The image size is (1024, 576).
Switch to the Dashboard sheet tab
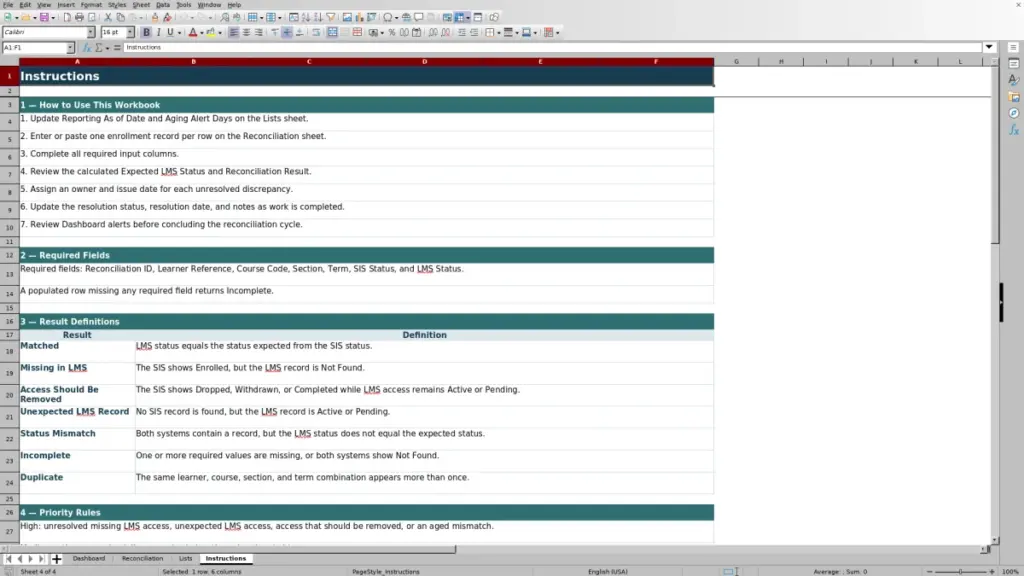(x=89, y=558)
